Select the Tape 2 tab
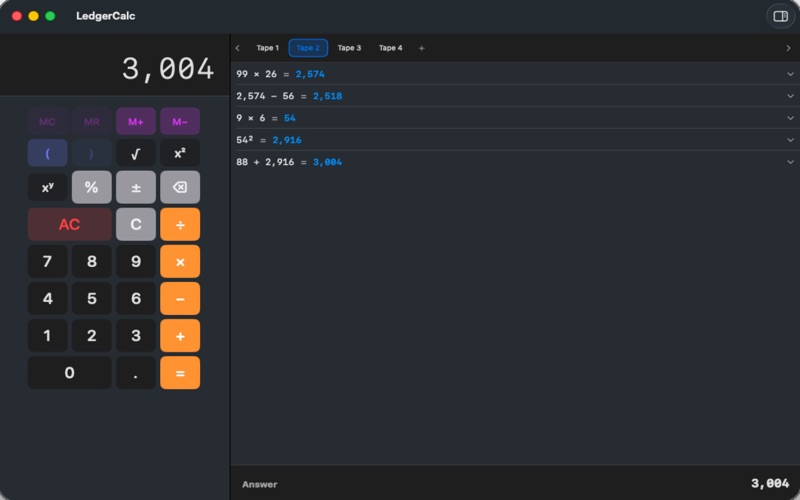Screen dimensions: 800x500 tap(308, 48)
